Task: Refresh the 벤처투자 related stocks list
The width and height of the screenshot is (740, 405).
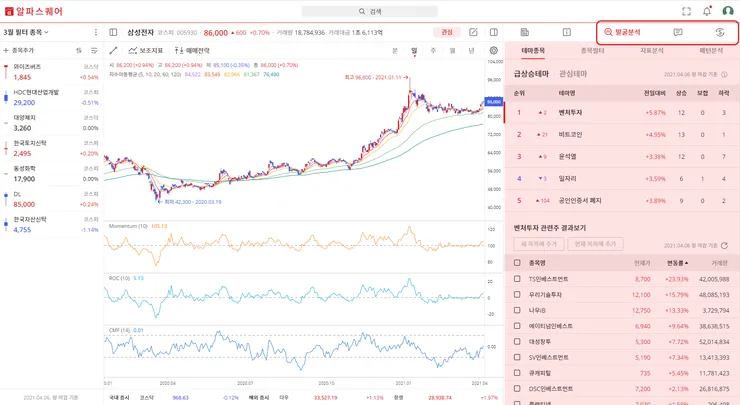Action: (724, 245)
